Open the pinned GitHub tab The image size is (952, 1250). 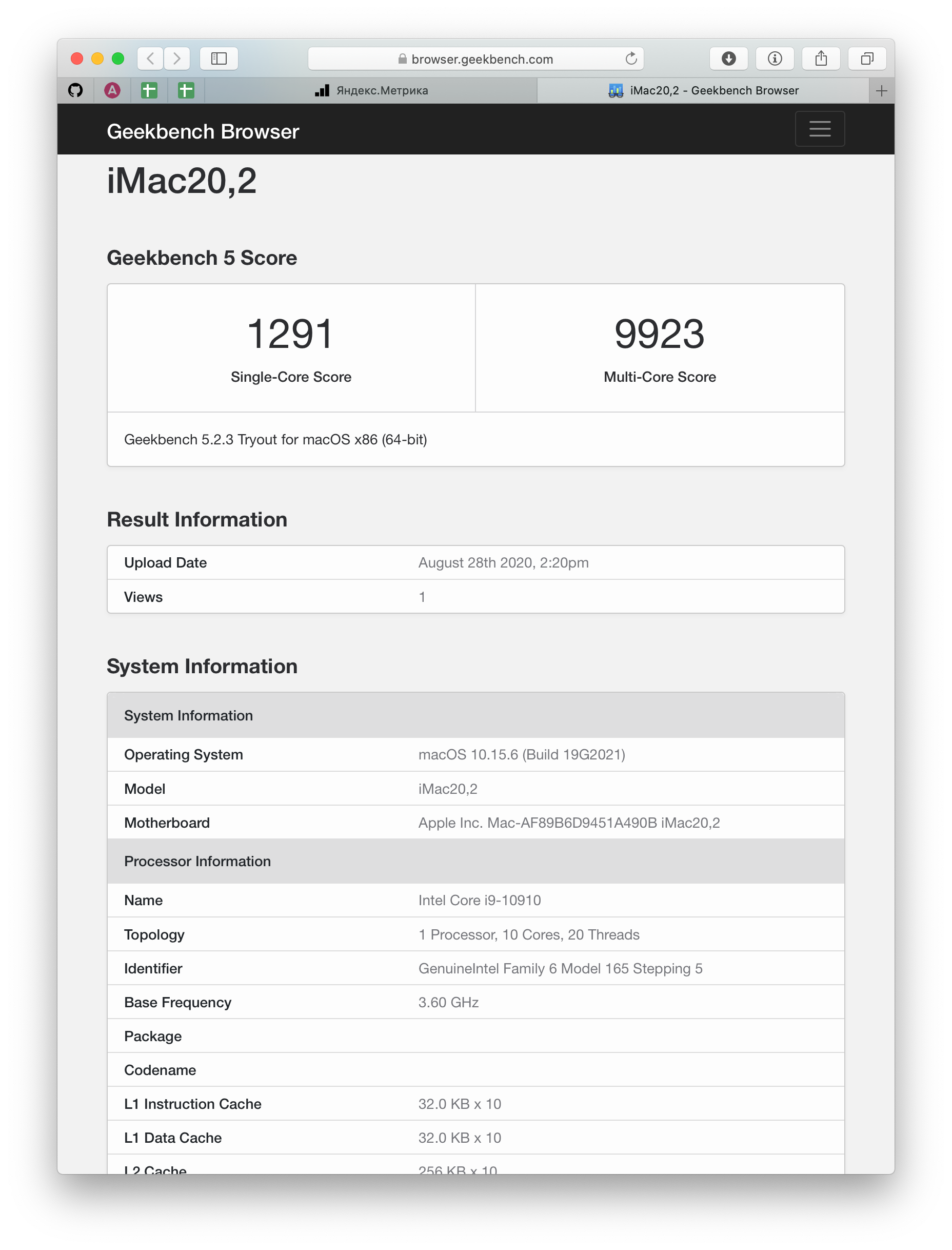point(75,90)
